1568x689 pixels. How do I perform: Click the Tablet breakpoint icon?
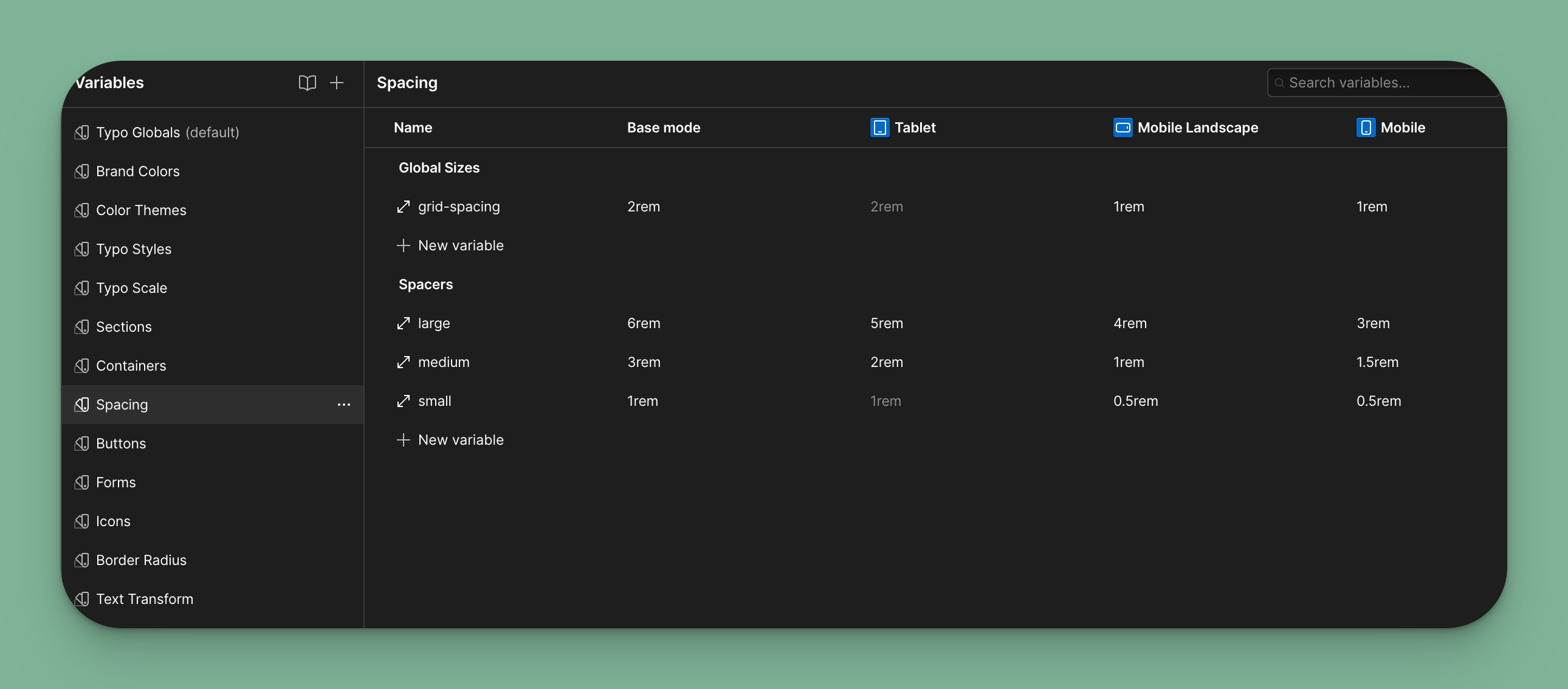(879, 128)
